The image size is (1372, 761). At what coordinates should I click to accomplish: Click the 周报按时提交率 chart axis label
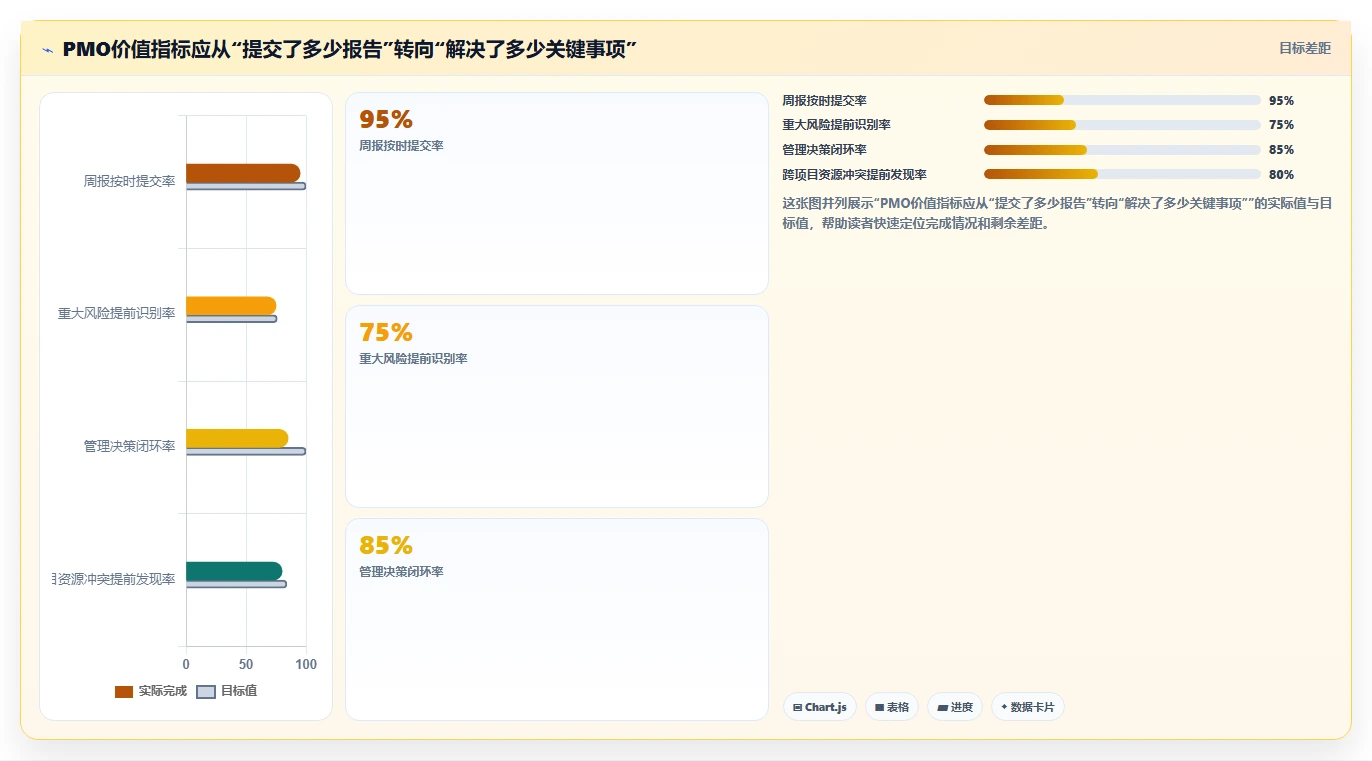point(129,181)
